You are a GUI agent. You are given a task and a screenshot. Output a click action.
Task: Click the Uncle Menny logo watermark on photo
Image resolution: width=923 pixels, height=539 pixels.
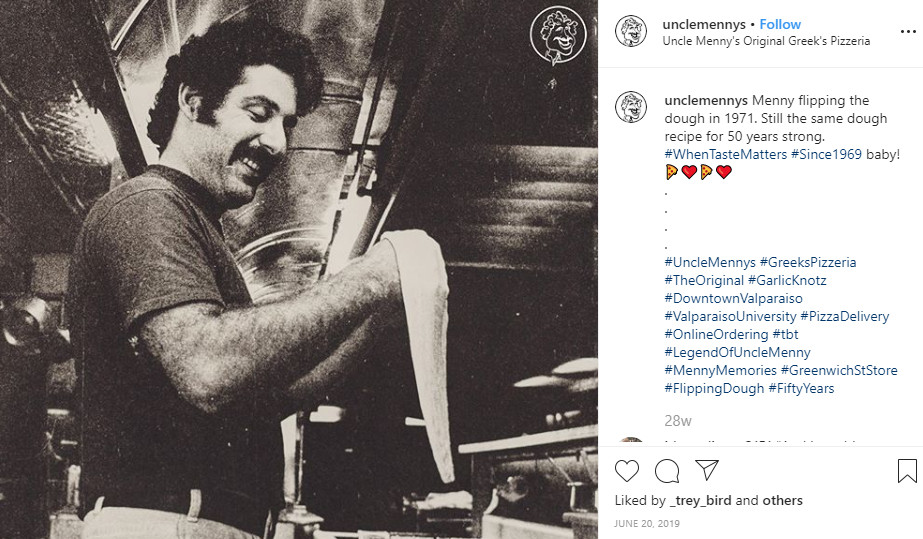557,34
